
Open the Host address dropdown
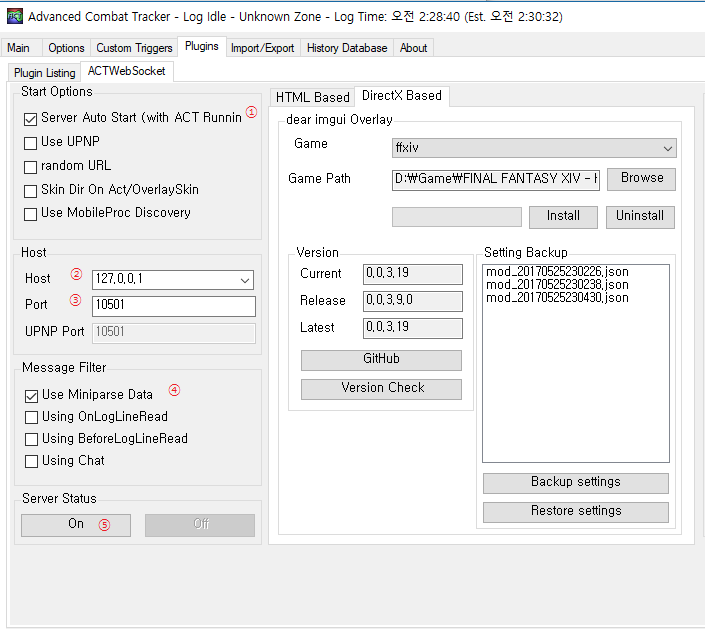(245, 280)
